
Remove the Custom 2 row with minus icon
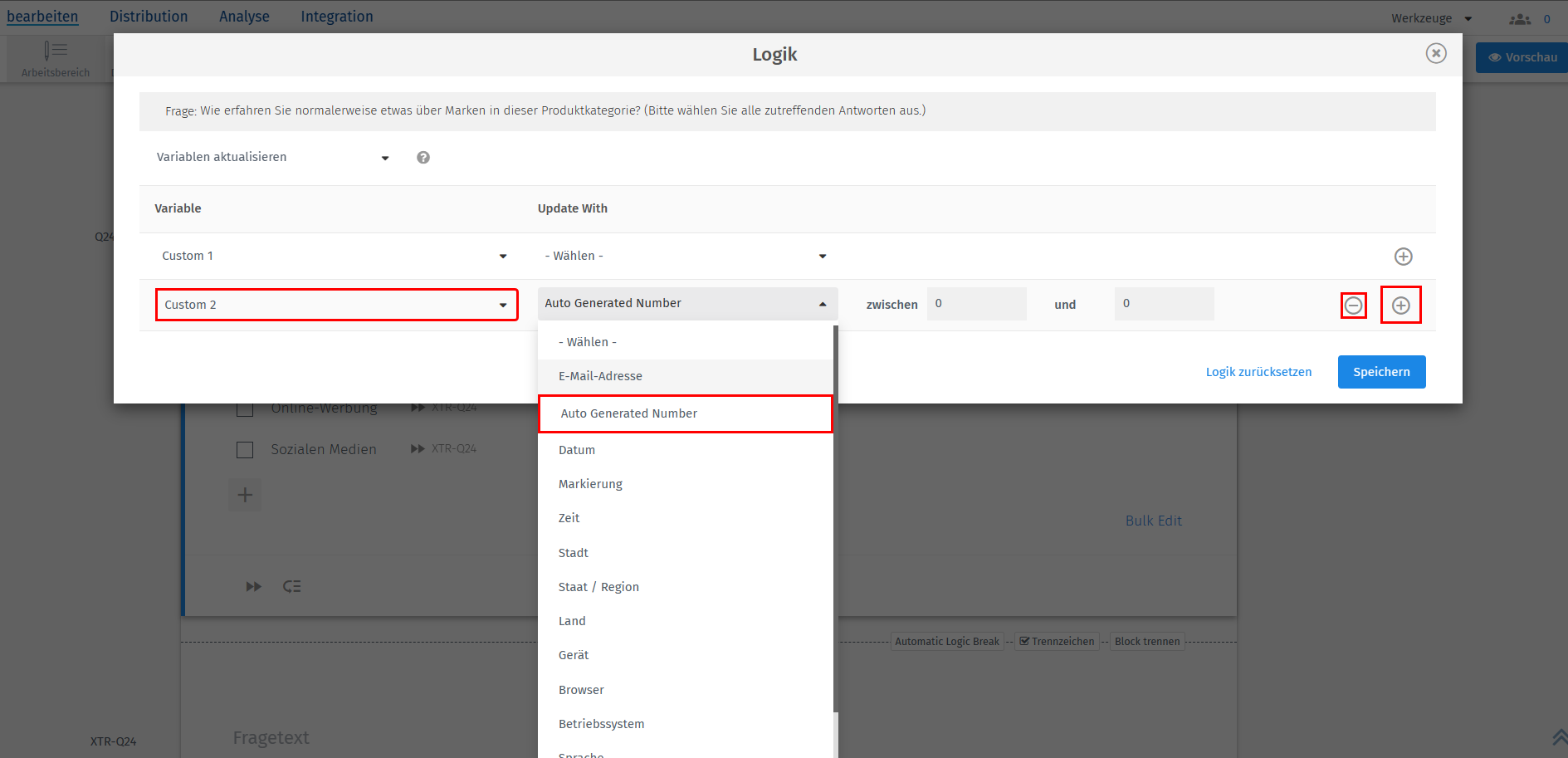pos(1353,306)
